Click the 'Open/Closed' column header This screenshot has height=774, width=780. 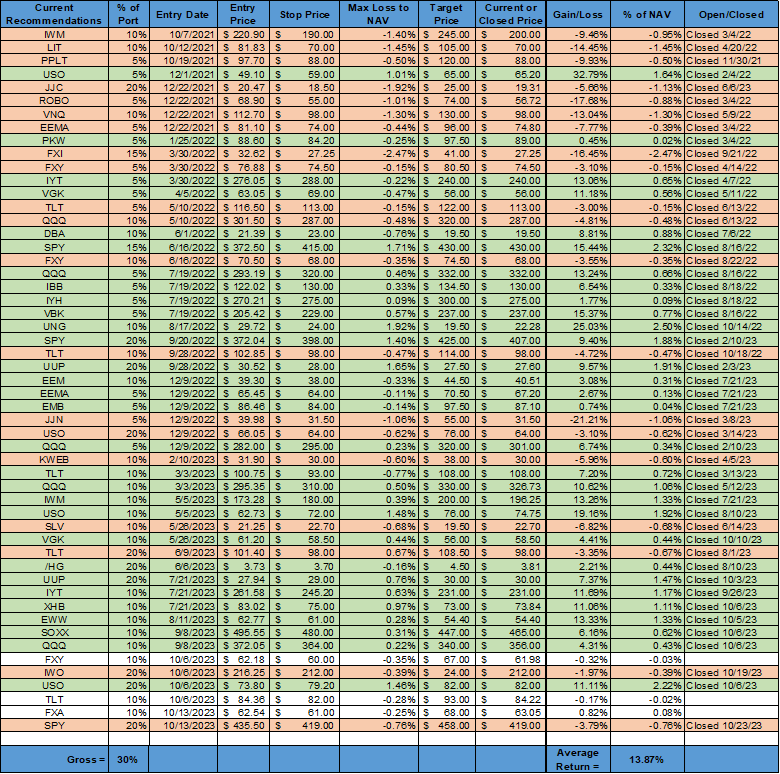[732, 14]
